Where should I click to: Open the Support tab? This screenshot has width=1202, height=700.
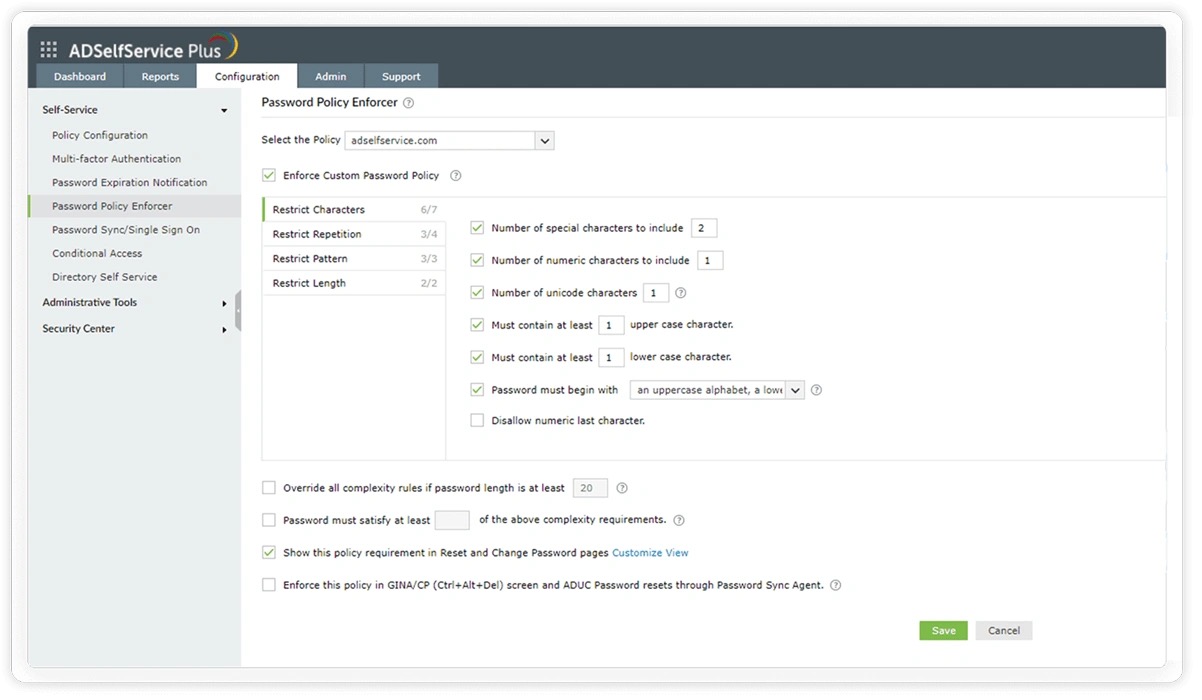tap(401, 77)
